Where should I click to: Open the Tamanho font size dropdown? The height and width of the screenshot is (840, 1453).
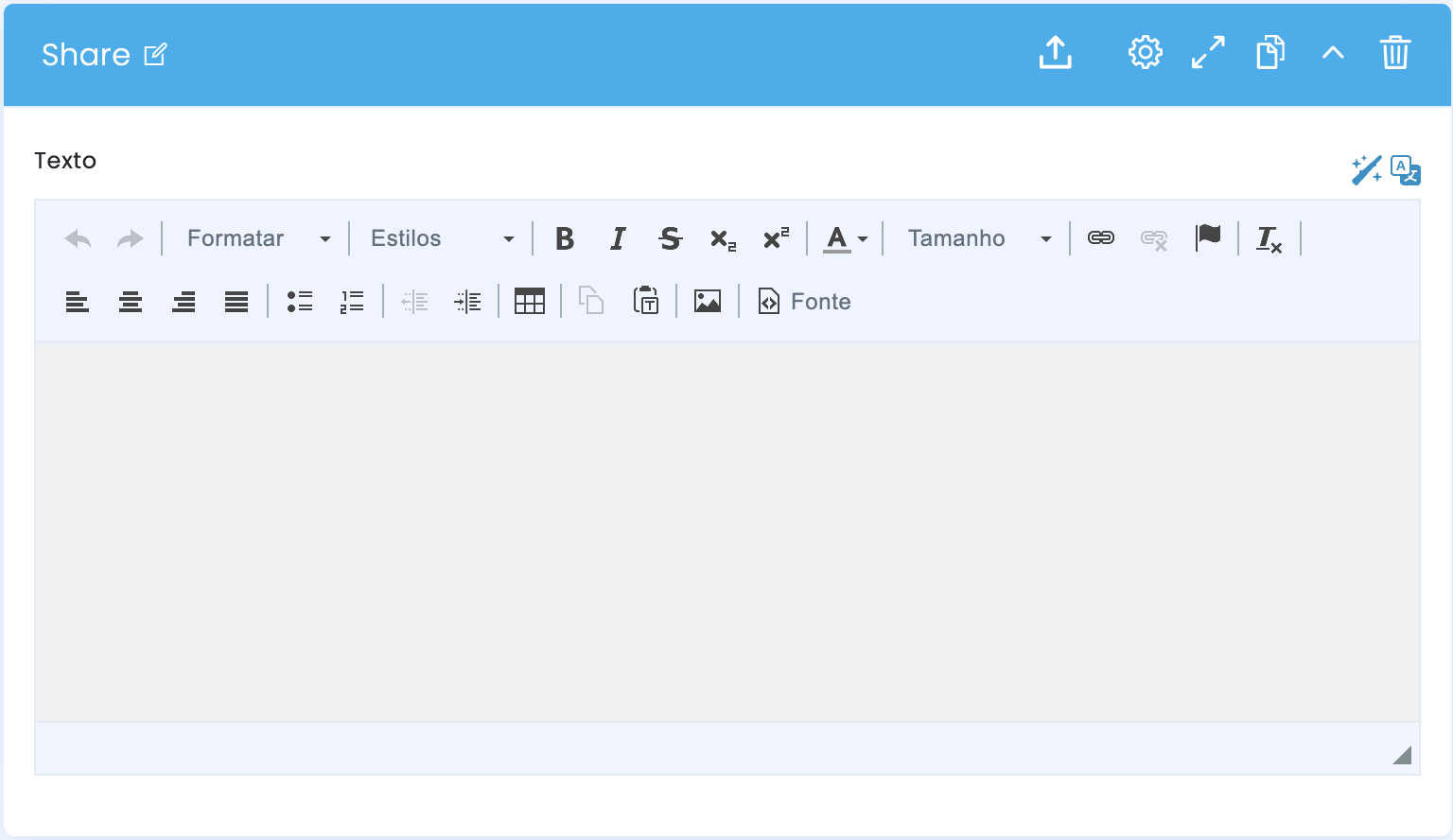pyautogui.click(x=979, y=238)
